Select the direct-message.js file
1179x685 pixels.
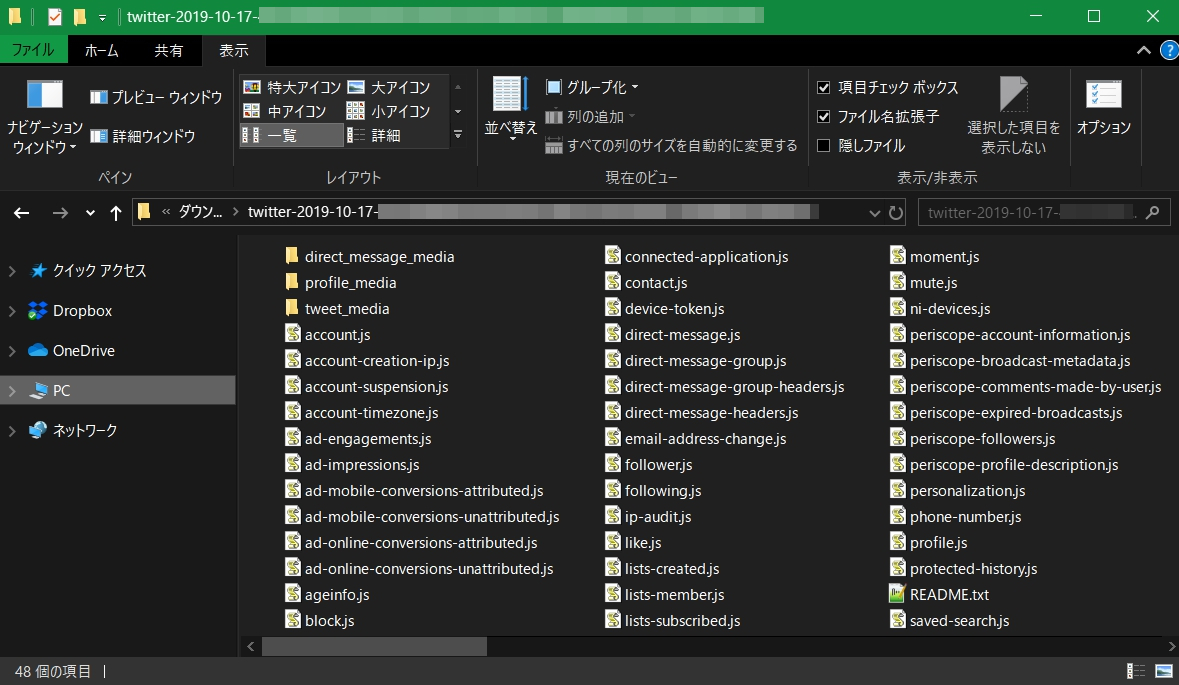click(673, 335)
